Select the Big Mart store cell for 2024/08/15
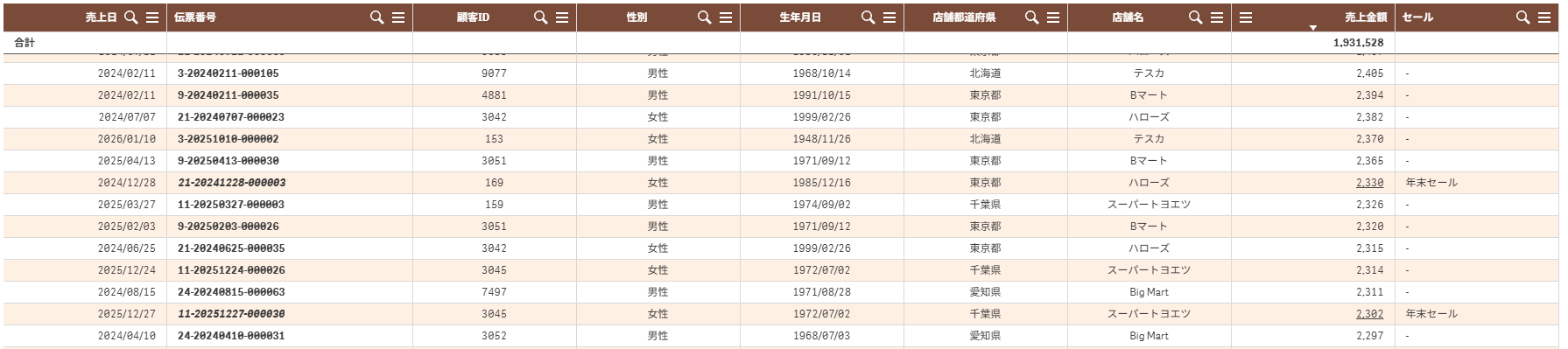The width and height of the screenshot is (1568, 349). click(1150, 292)
